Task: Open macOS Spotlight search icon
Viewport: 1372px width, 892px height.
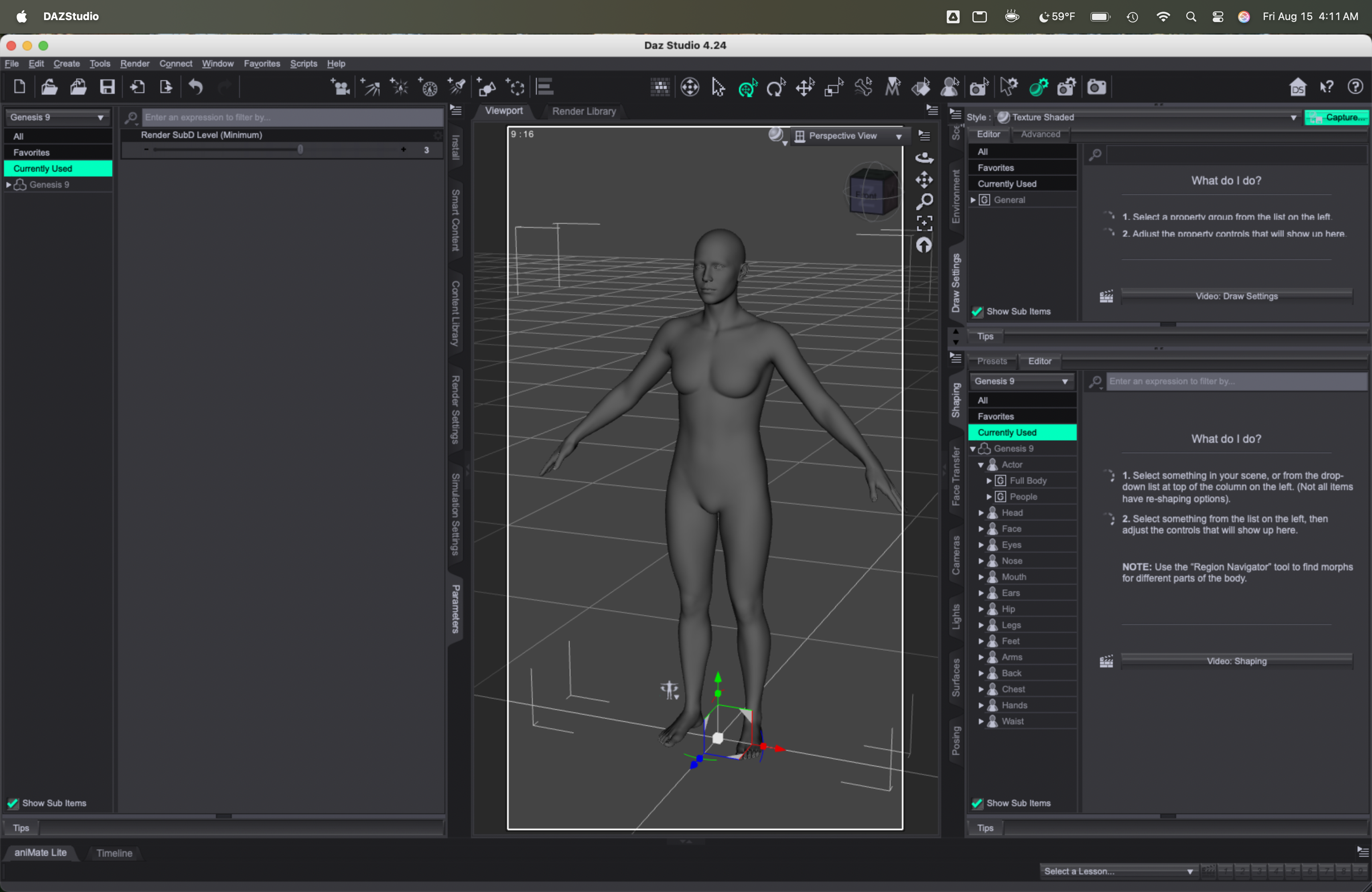Action: tap(1191, 17)
